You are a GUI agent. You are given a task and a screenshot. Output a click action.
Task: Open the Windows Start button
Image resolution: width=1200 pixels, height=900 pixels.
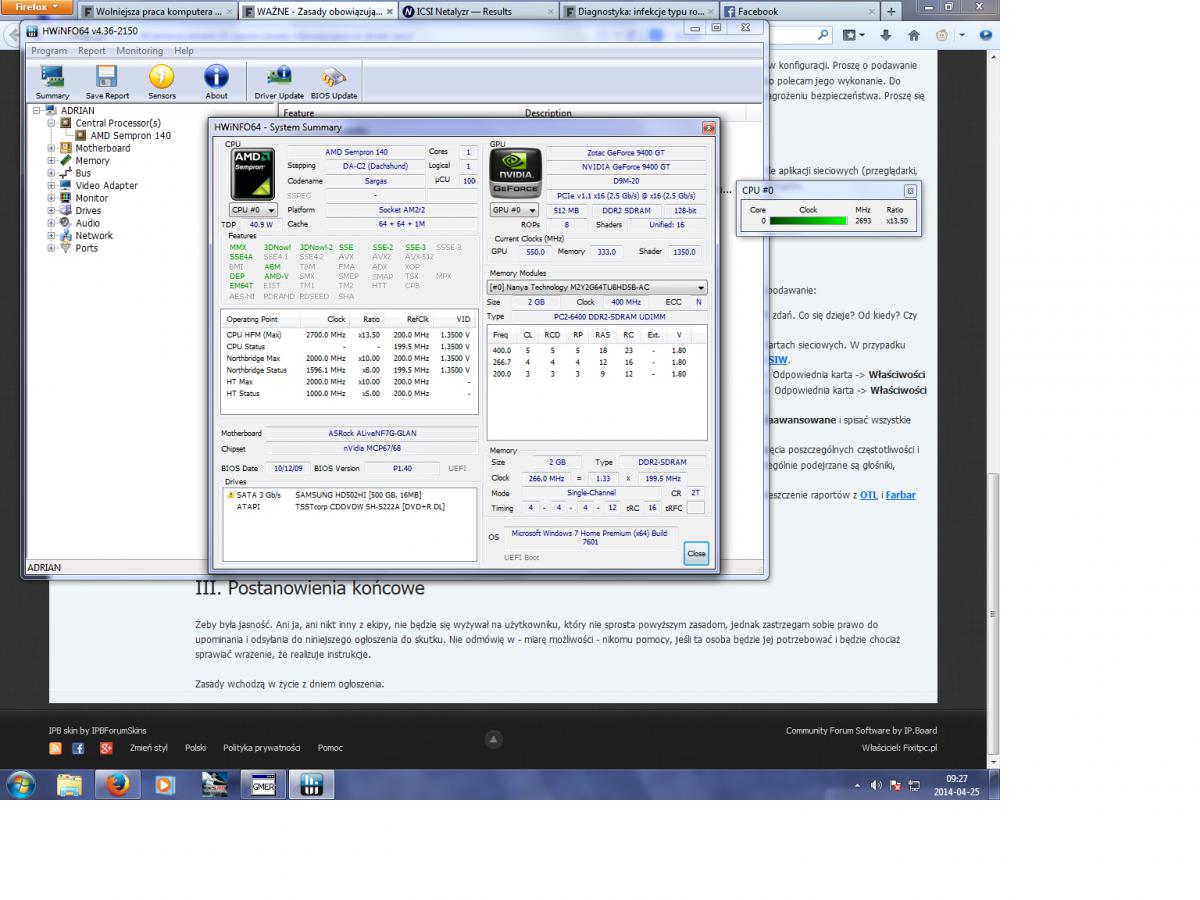pyautogui.click(x=20, y=784)
